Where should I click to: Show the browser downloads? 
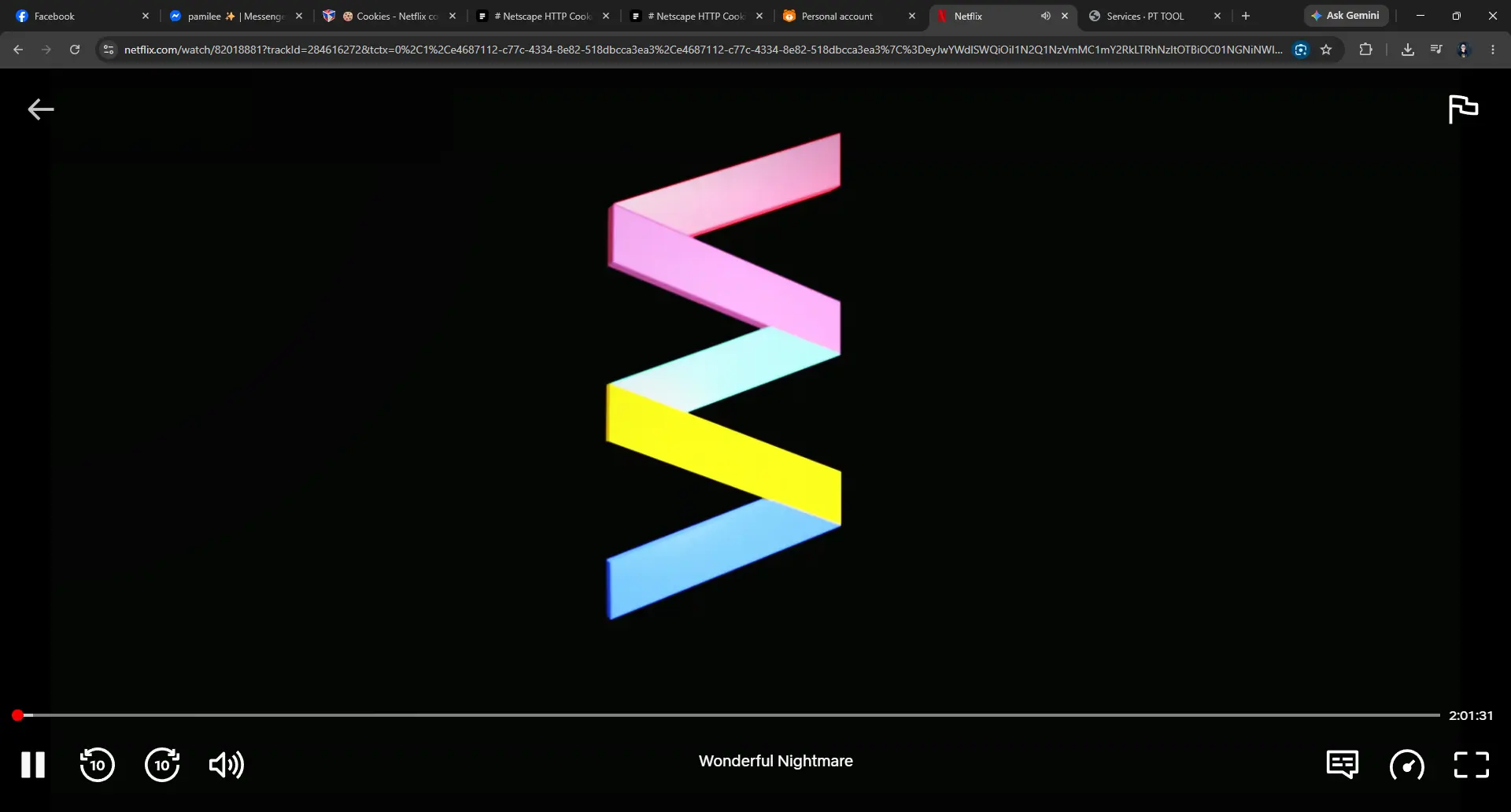click(1408, 50)
